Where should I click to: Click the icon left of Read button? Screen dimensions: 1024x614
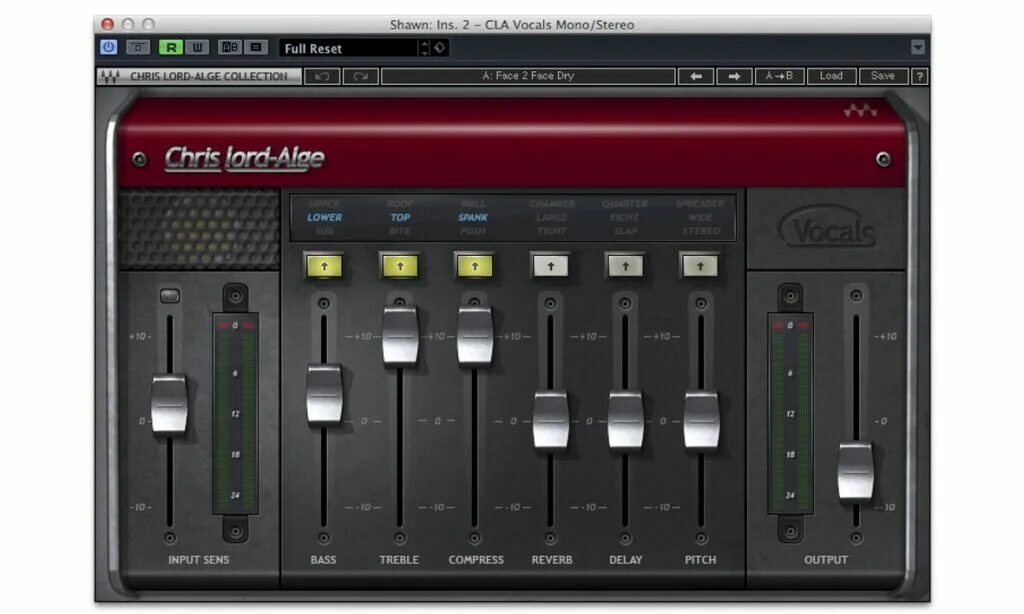pyautogui.click(x=138, y=47)
